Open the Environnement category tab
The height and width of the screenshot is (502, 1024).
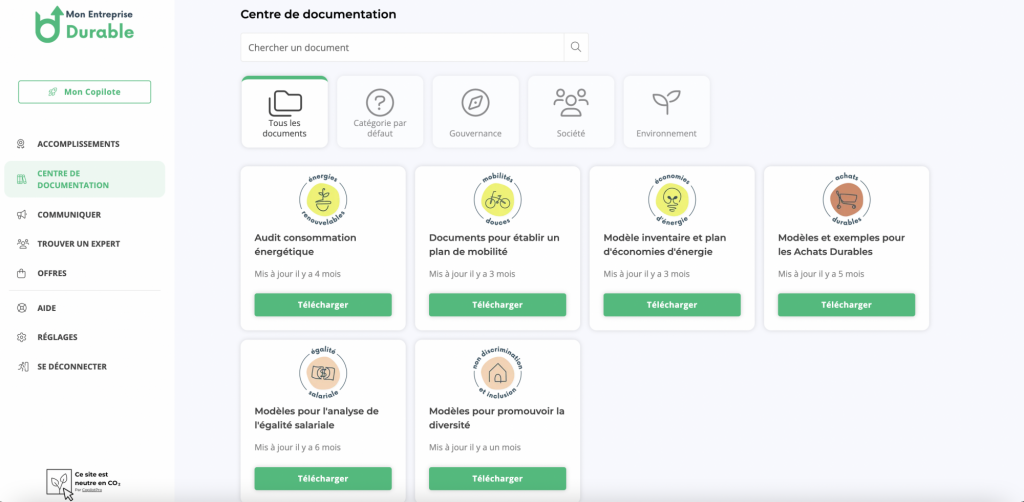666,113
